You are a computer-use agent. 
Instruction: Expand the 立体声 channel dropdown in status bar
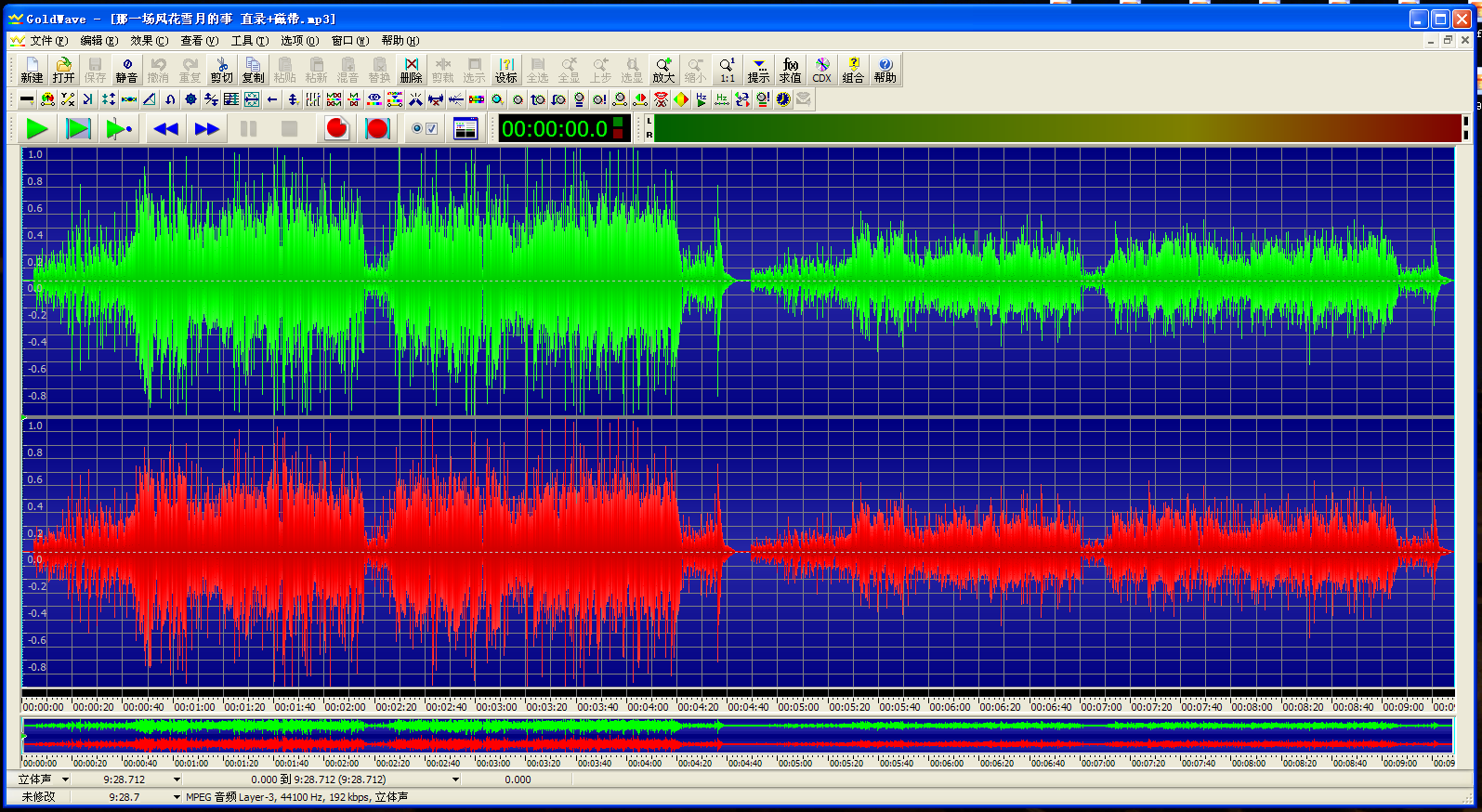pyautogui.click(x=65, y=779)
